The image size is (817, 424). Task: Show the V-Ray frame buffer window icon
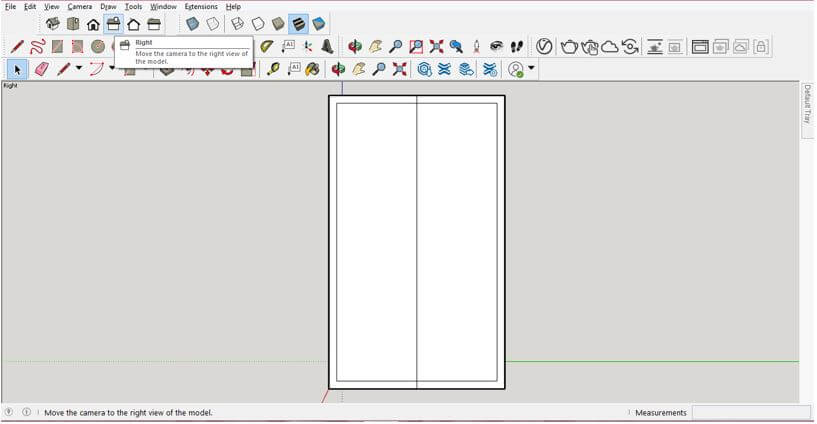point(700,47)
